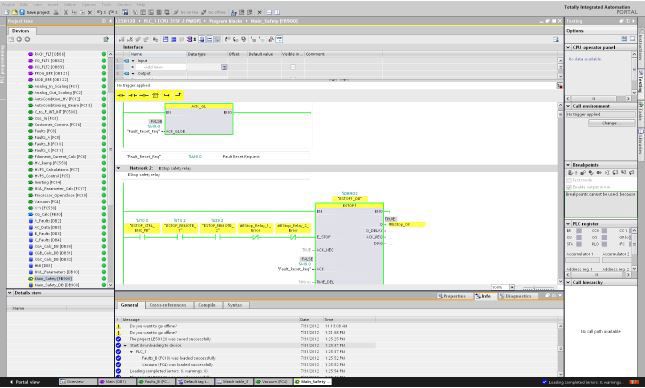
Task: Toggle the Visible checkbox in interface row
Action: coord(293,67)
